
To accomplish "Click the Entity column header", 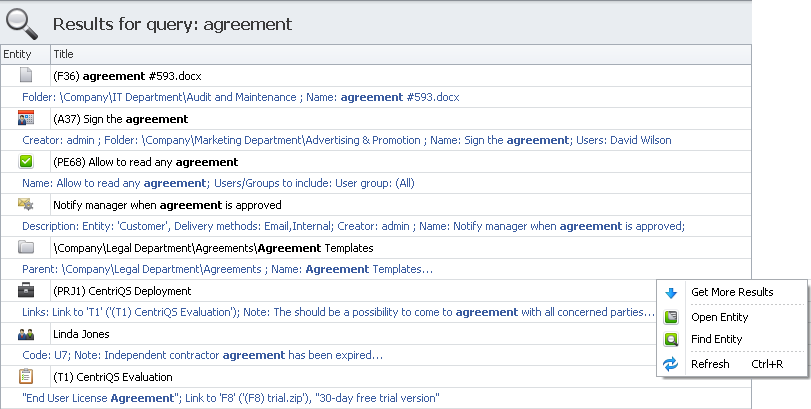I will (x=18, y=53).
